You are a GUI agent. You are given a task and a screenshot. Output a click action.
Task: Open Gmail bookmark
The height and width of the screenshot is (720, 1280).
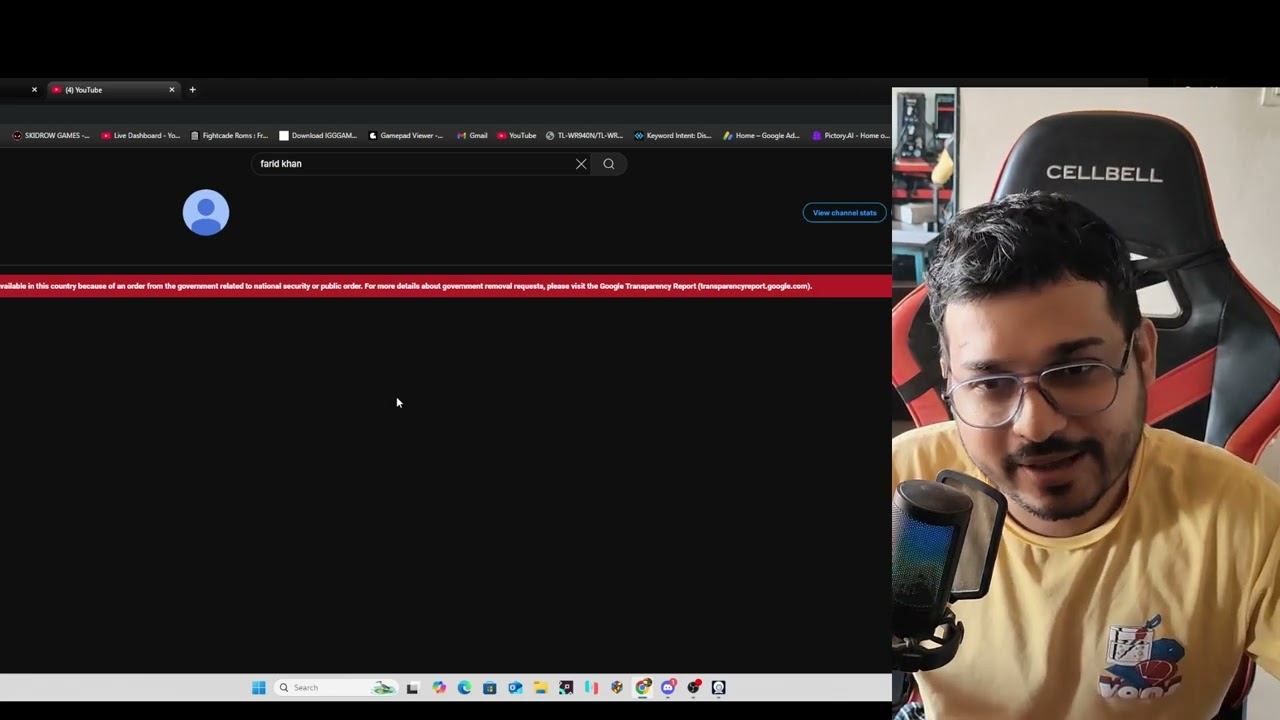[472, 135]
